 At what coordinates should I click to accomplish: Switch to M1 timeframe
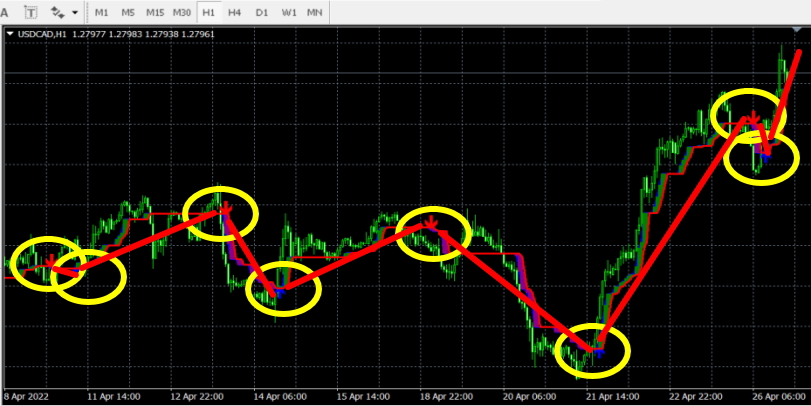point(101,12)
